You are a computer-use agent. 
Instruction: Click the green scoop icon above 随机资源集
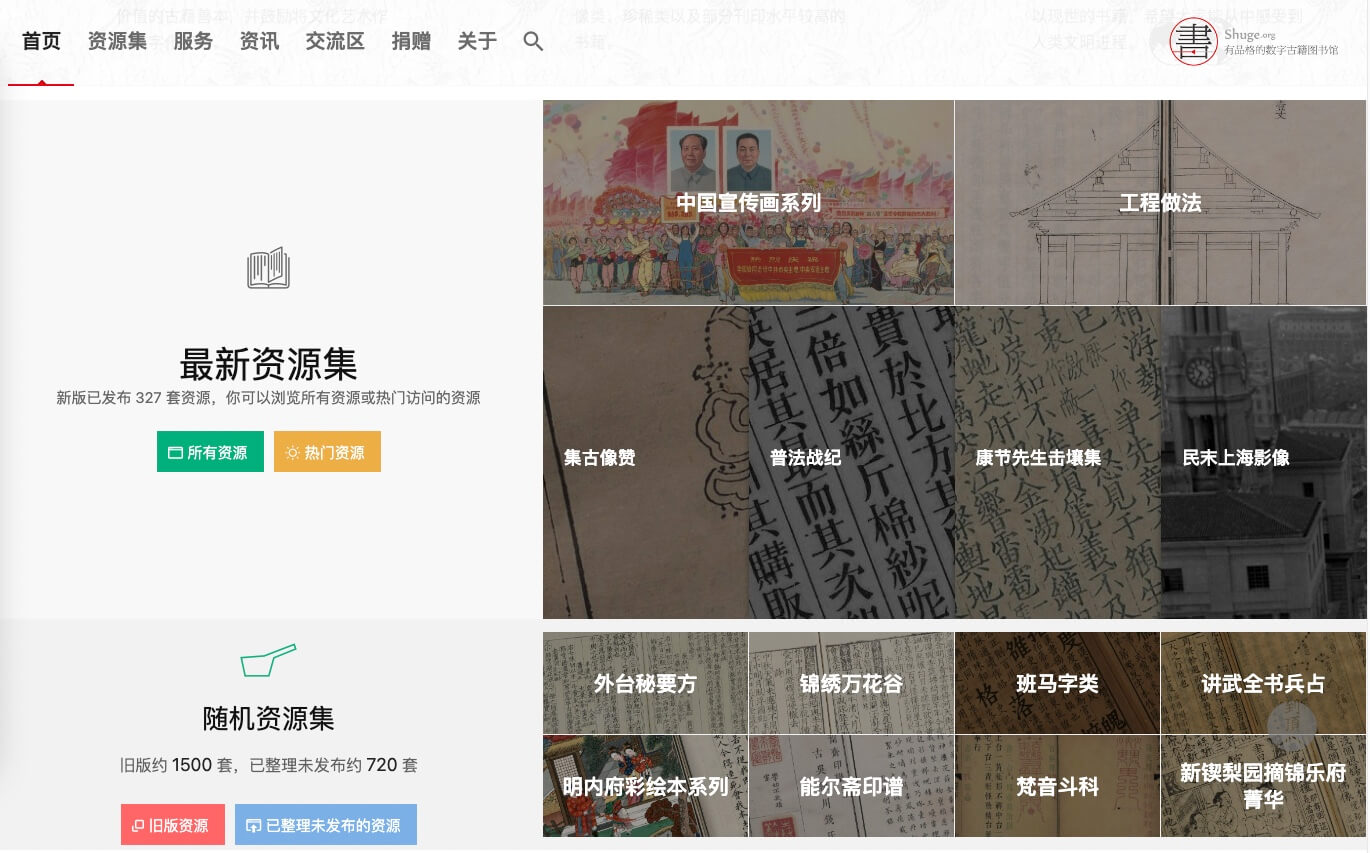tap(268, 660)
